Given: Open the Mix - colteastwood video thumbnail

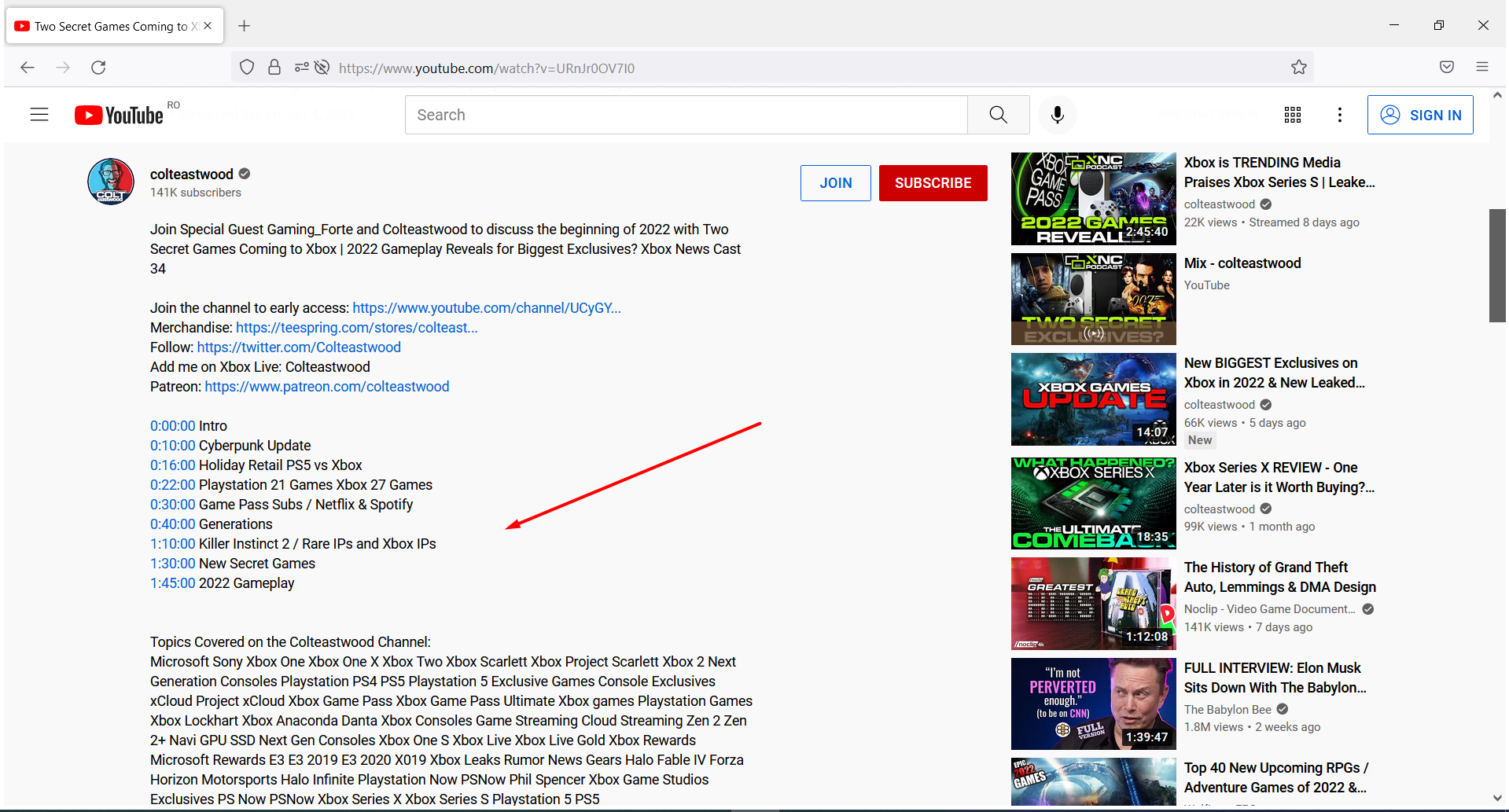Looking at the screenshot, I should pos(1092,299).
